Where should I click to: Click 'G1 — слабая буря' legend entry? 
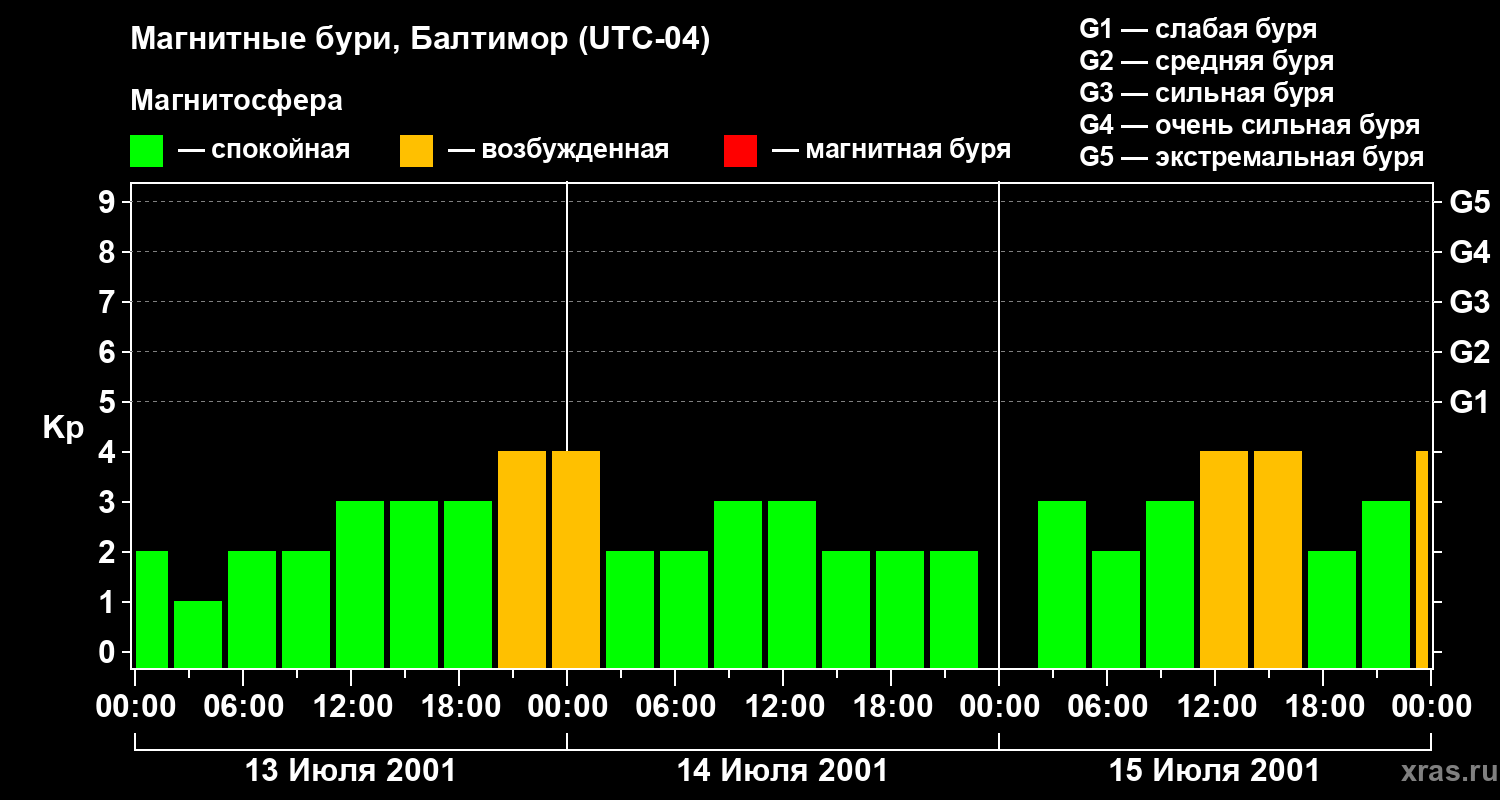point(1198,29)
